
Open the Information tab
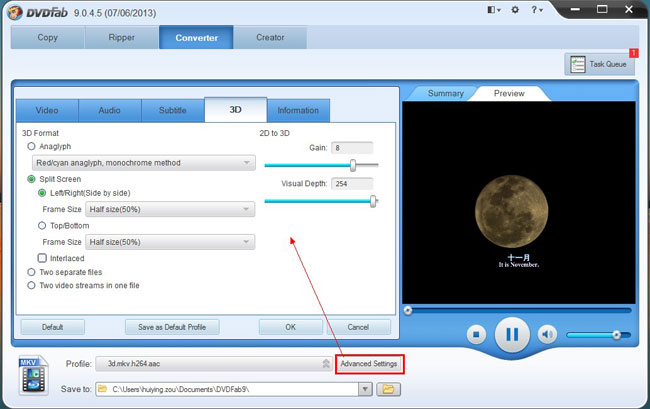tap(298, 110)
